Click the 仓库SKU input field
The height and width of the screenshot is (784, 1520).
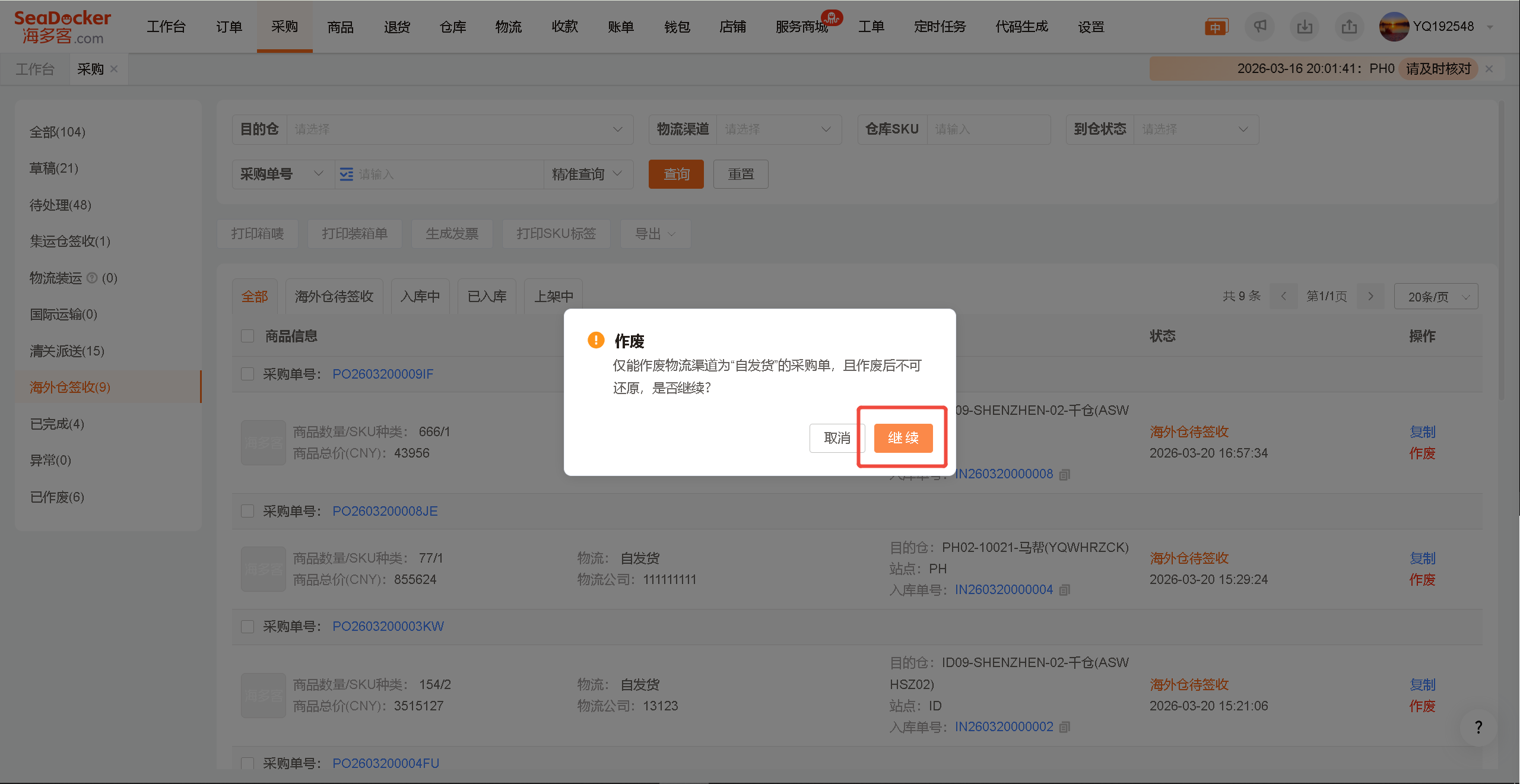[988, 129]
